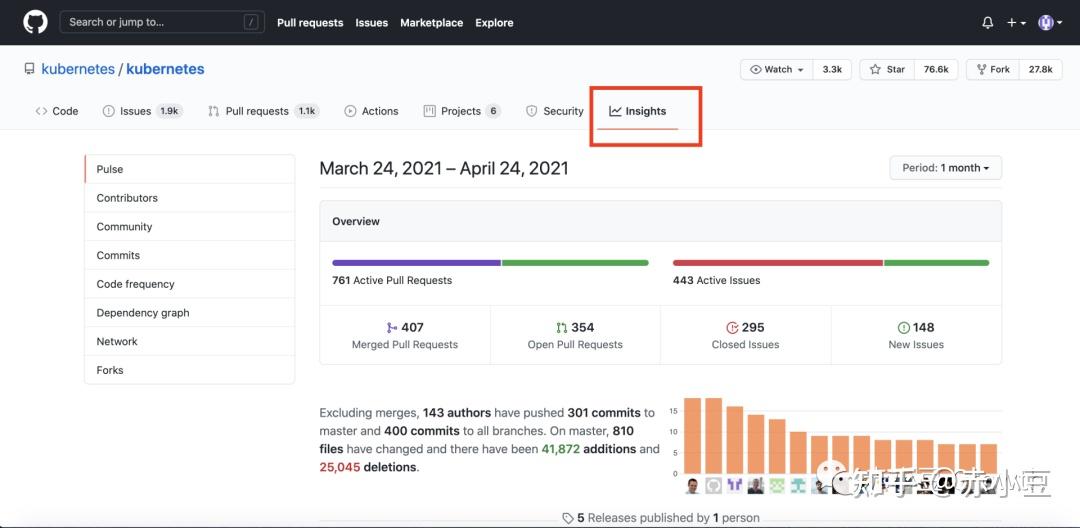Click the Search or jump to field
The height and width of the screenshot is (528, 1080).
coord(160,22)
